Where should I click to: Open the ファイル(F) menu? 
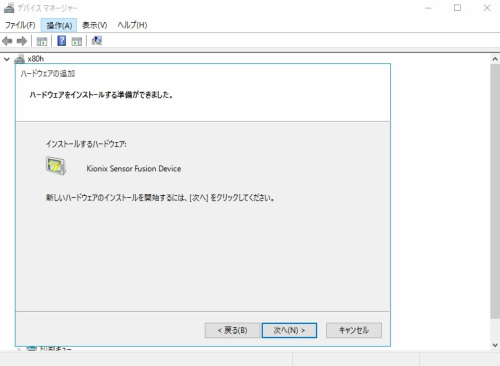coord(20,25)
